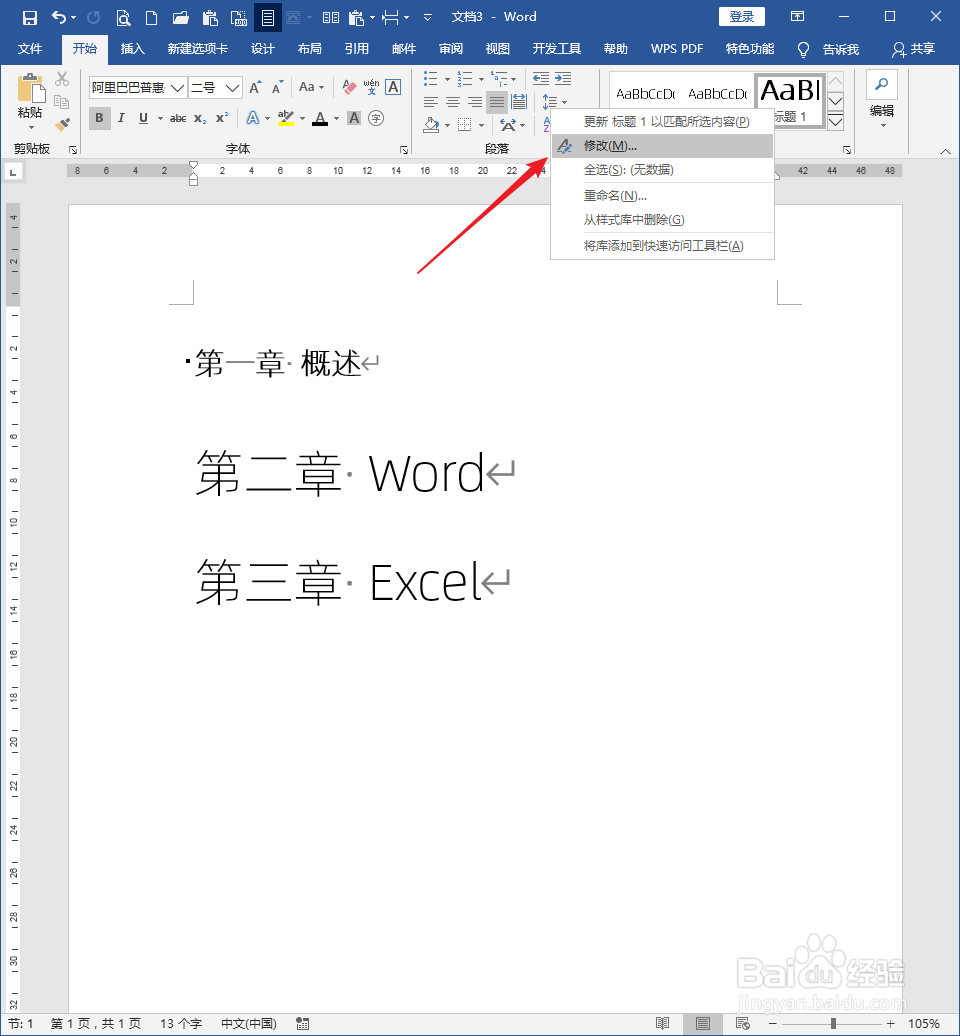Select 更新 标题 1 以匹配所选内容(P)
The height and width of the screenshot is (1036, 960).
(662, 122)
